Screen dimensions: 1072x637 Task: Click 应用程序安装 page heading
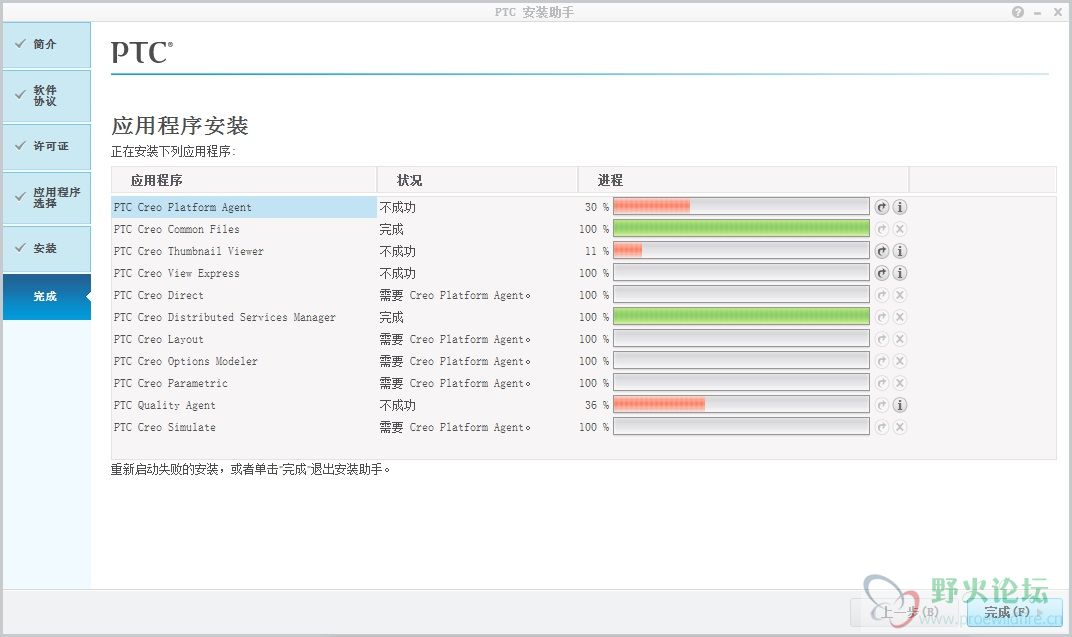click(x=180, y=126)
